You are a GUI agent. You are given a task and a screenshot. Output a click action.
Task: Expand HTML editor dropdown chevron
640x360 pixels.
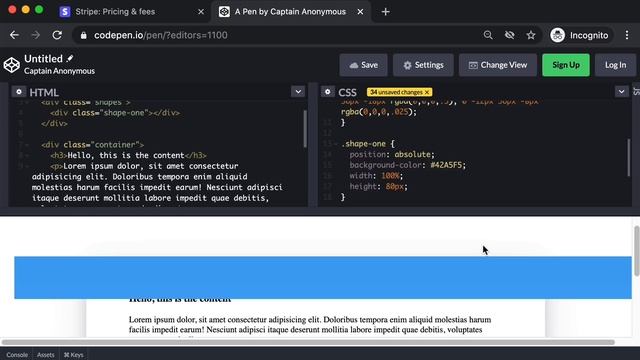298,91
